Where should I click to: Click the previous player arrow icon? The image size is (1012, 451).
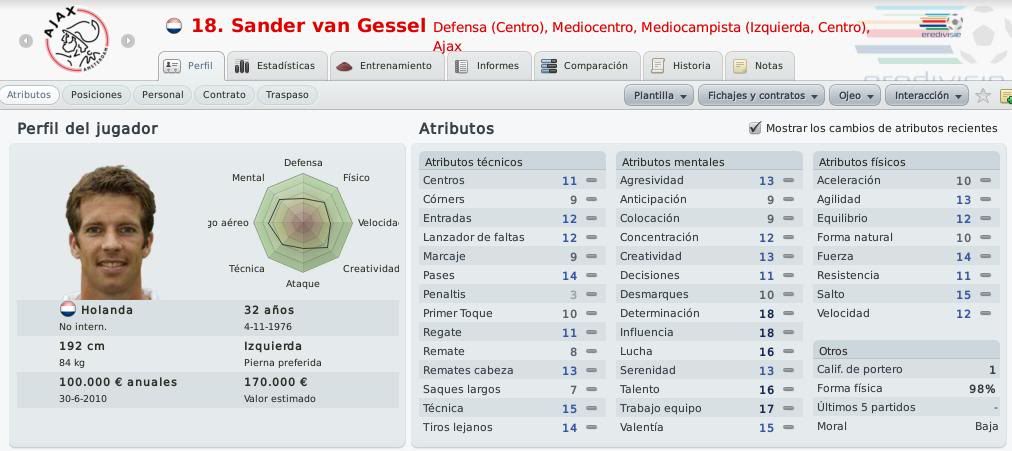click(26, 41)
